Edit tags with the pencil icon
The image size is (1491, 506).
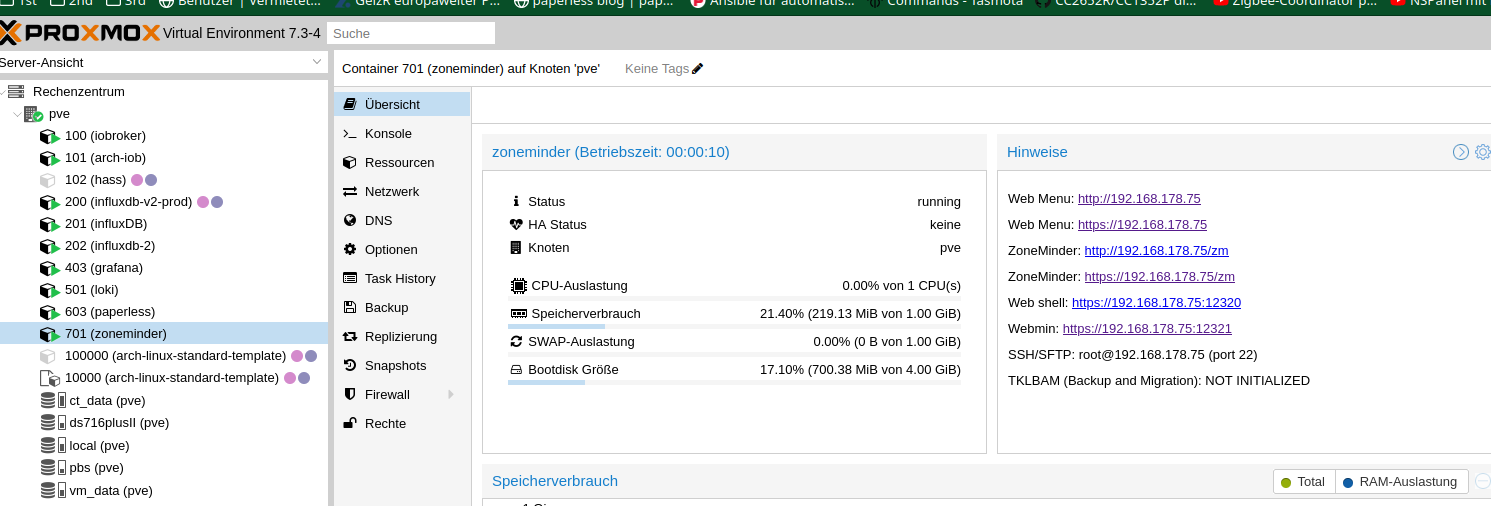[x=698, y=69]
